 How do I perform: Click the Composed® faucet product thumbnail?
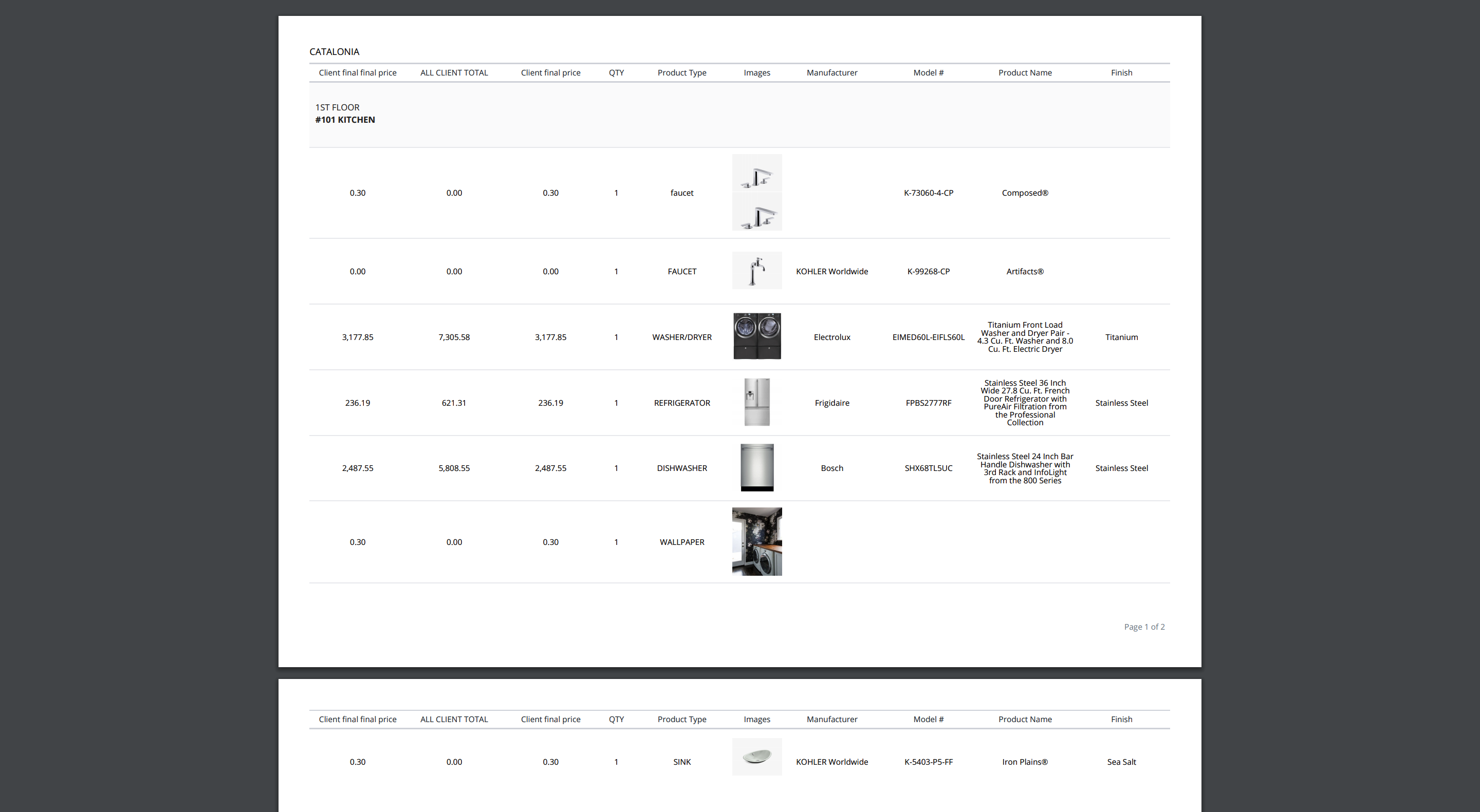click(x=756, y=193)
